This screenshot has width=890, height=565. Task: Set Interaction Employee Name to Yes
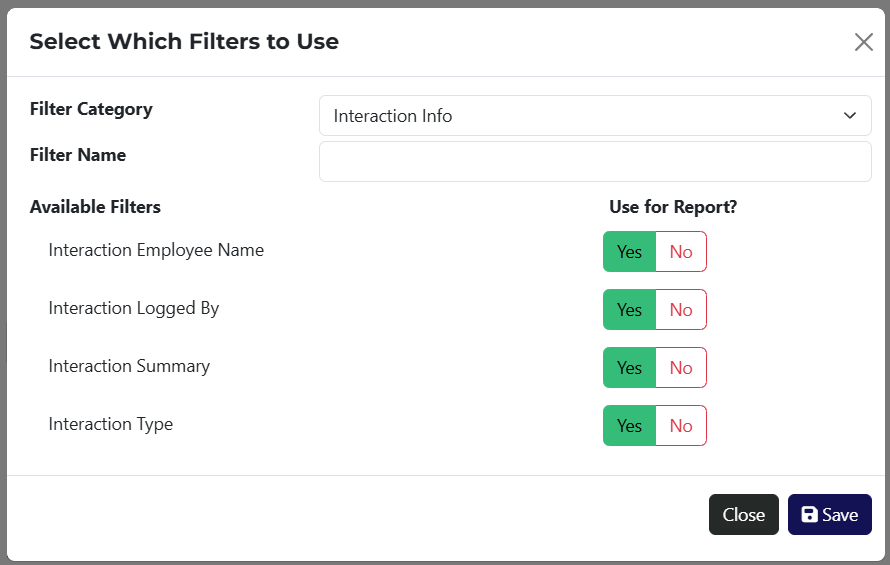(629, 252)
